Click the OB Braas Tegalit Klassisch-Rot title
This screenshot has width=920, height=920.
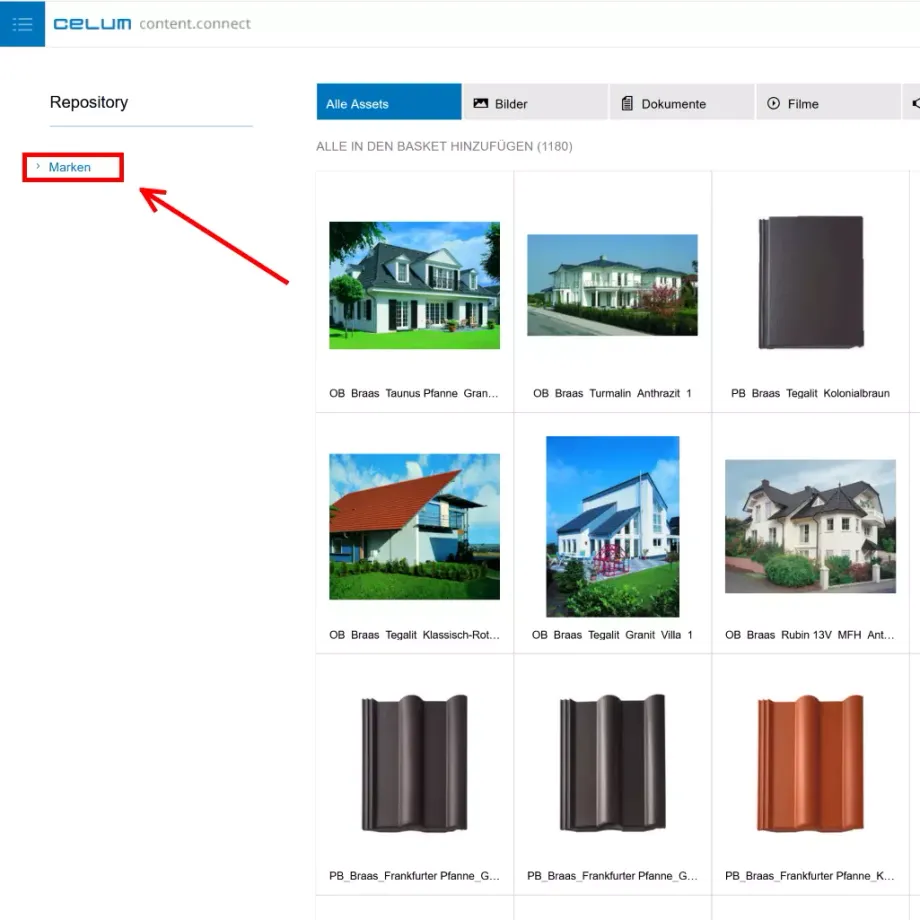414,635
